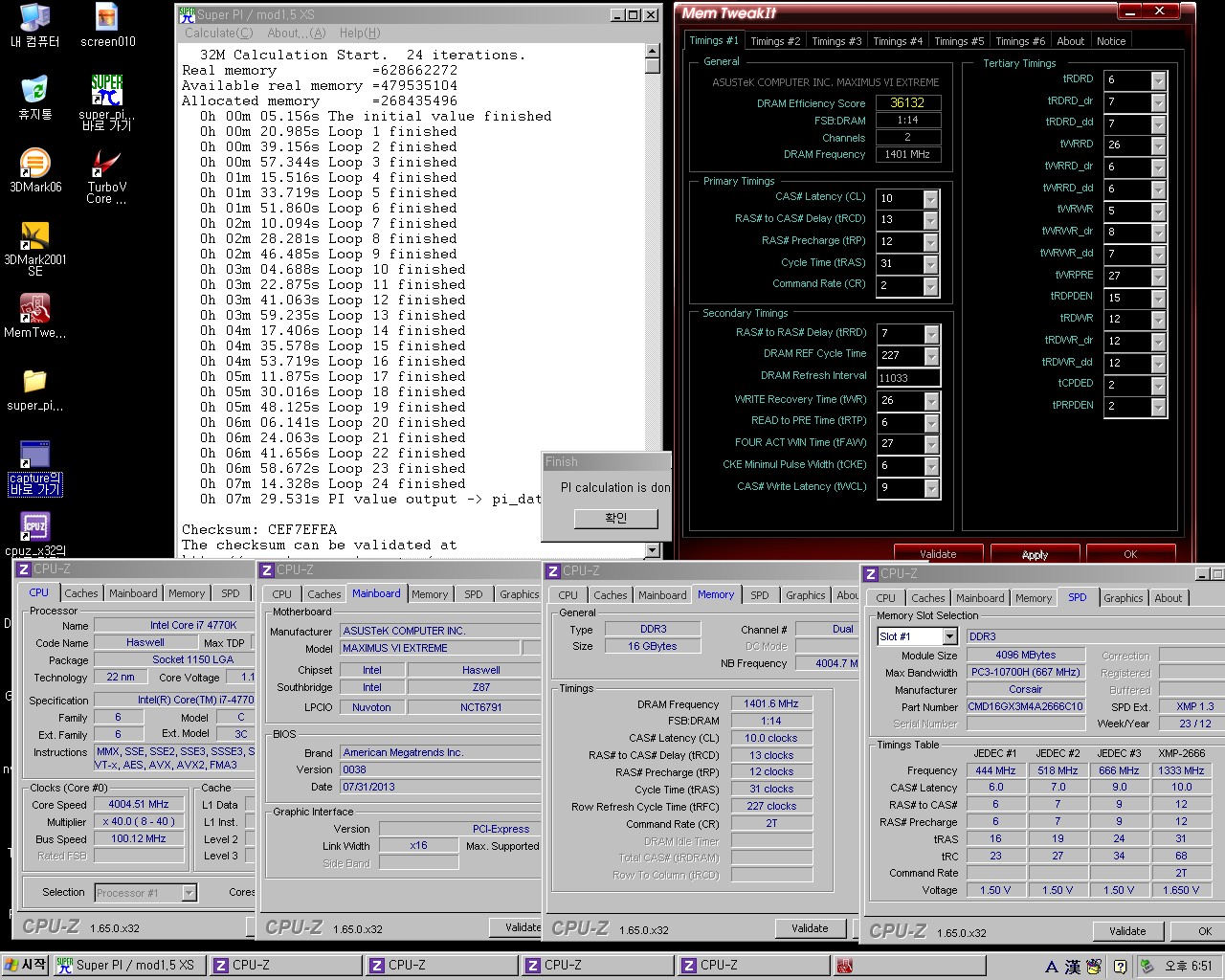Launch the cpuz_x32 desktop shortcut
The image size is (1225, 980).
click(x=34, y=534)
